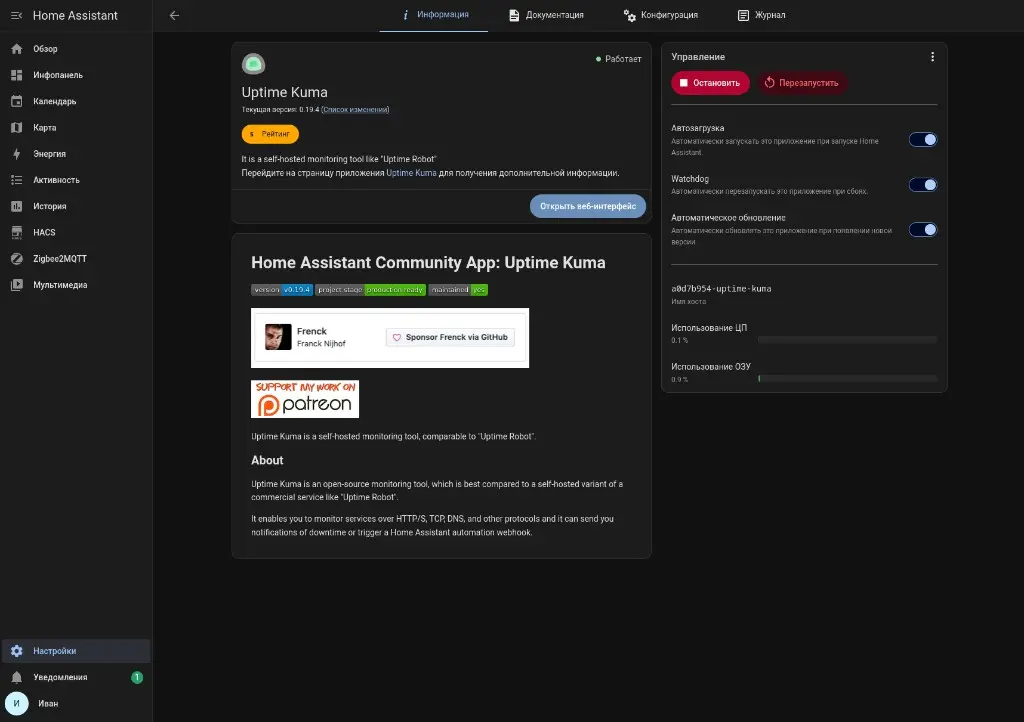Click the orange Рейтинг badge
This screenshot has width=1024, height=722.
(x=270, y=134)
